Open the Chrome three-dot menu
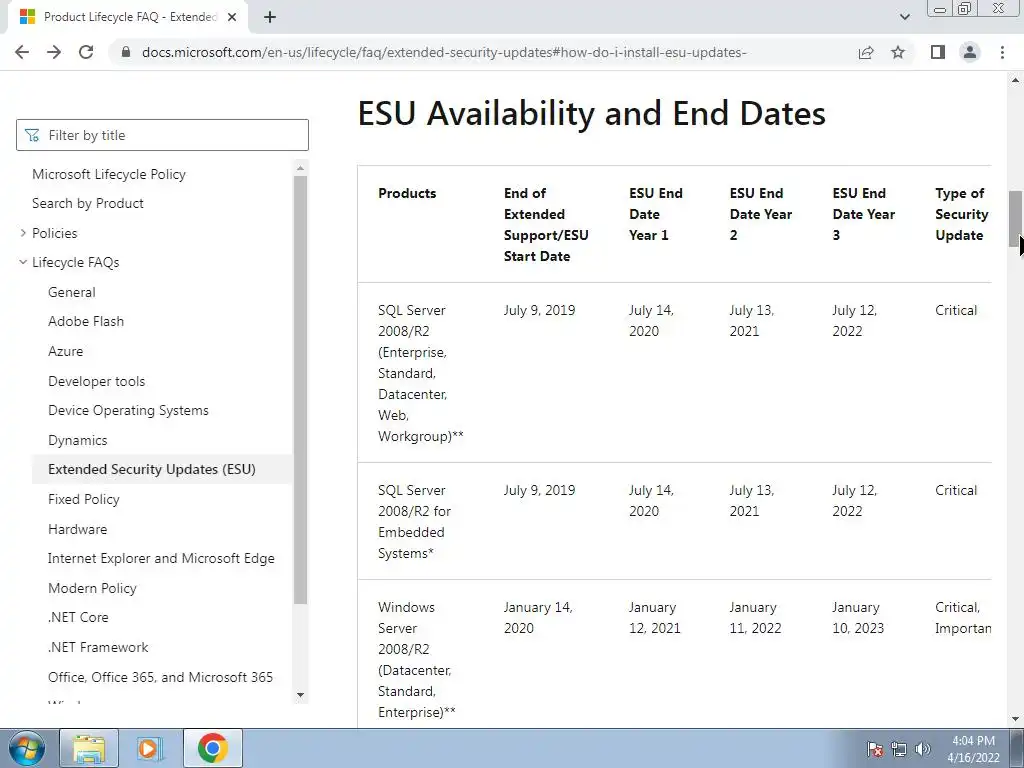Viewport: 1024px width, 768px height. (1002, 52)
